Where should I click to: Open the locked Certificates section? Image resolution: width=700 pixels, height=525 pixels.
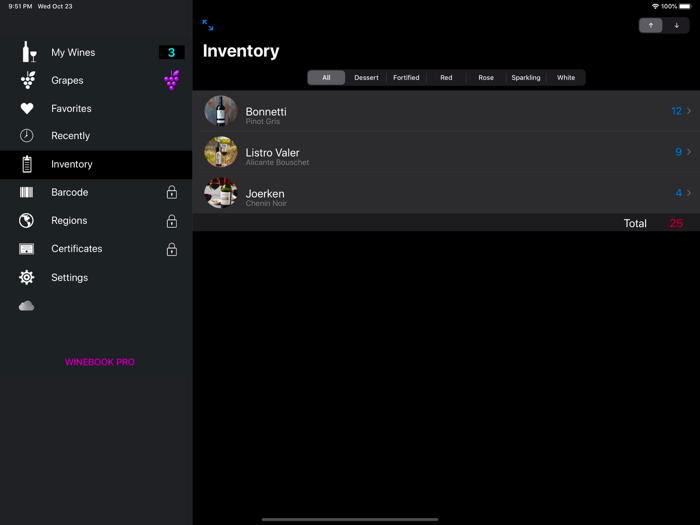96,249
